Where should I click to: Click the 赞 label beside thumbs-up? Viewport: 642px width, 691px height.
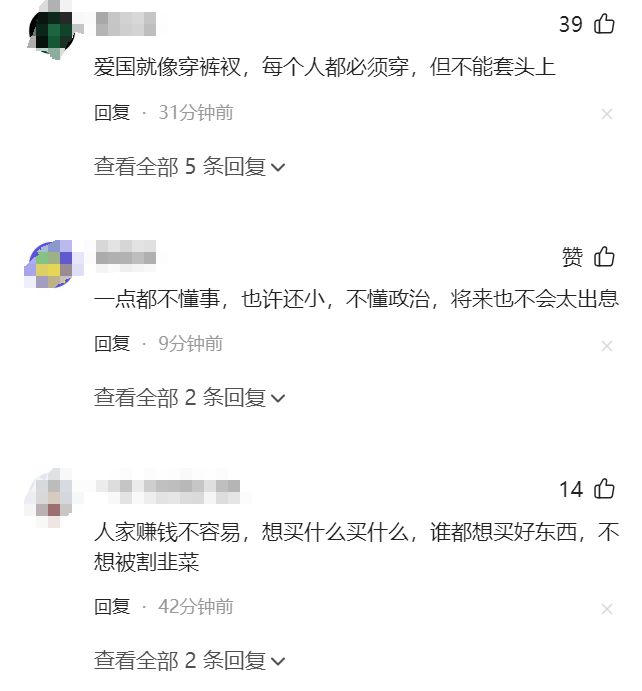click(572, 257)
